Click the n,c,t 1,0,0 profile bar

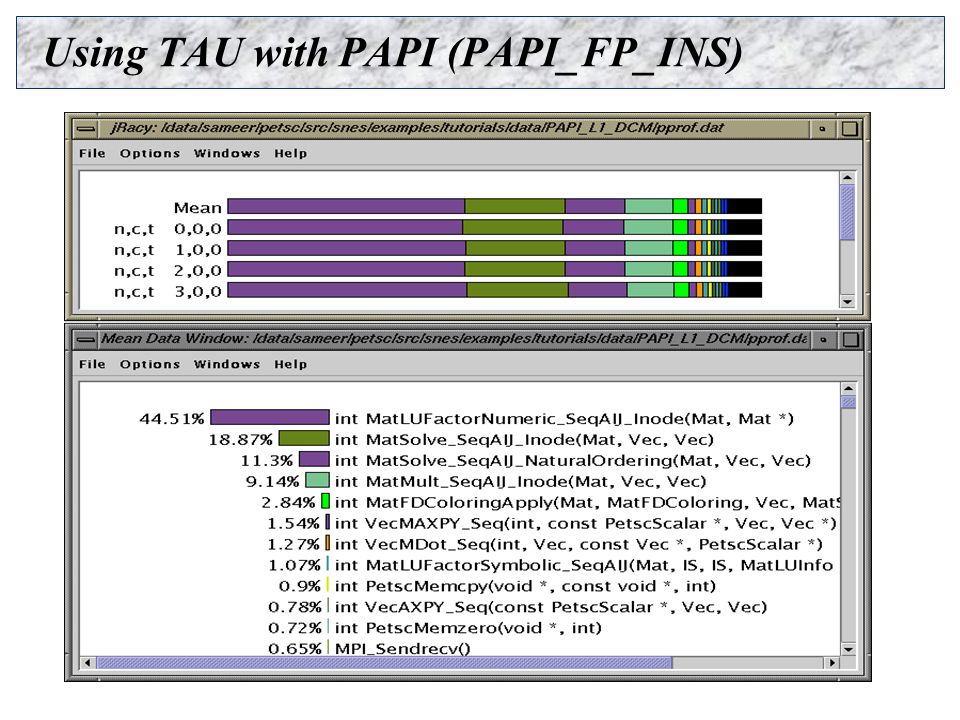point(495,248)
